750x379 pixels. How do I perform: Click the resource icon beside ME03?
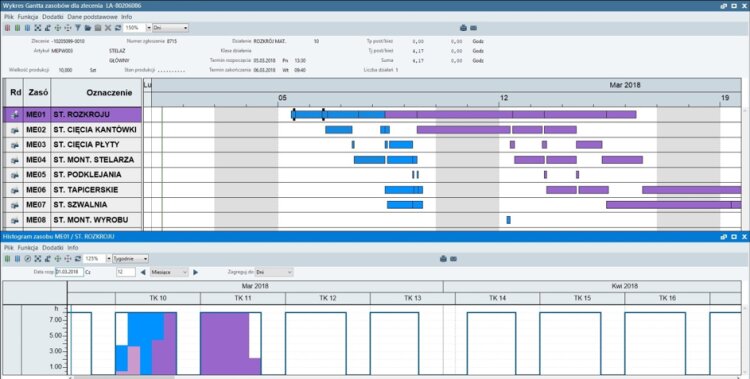tap(15, 145)
